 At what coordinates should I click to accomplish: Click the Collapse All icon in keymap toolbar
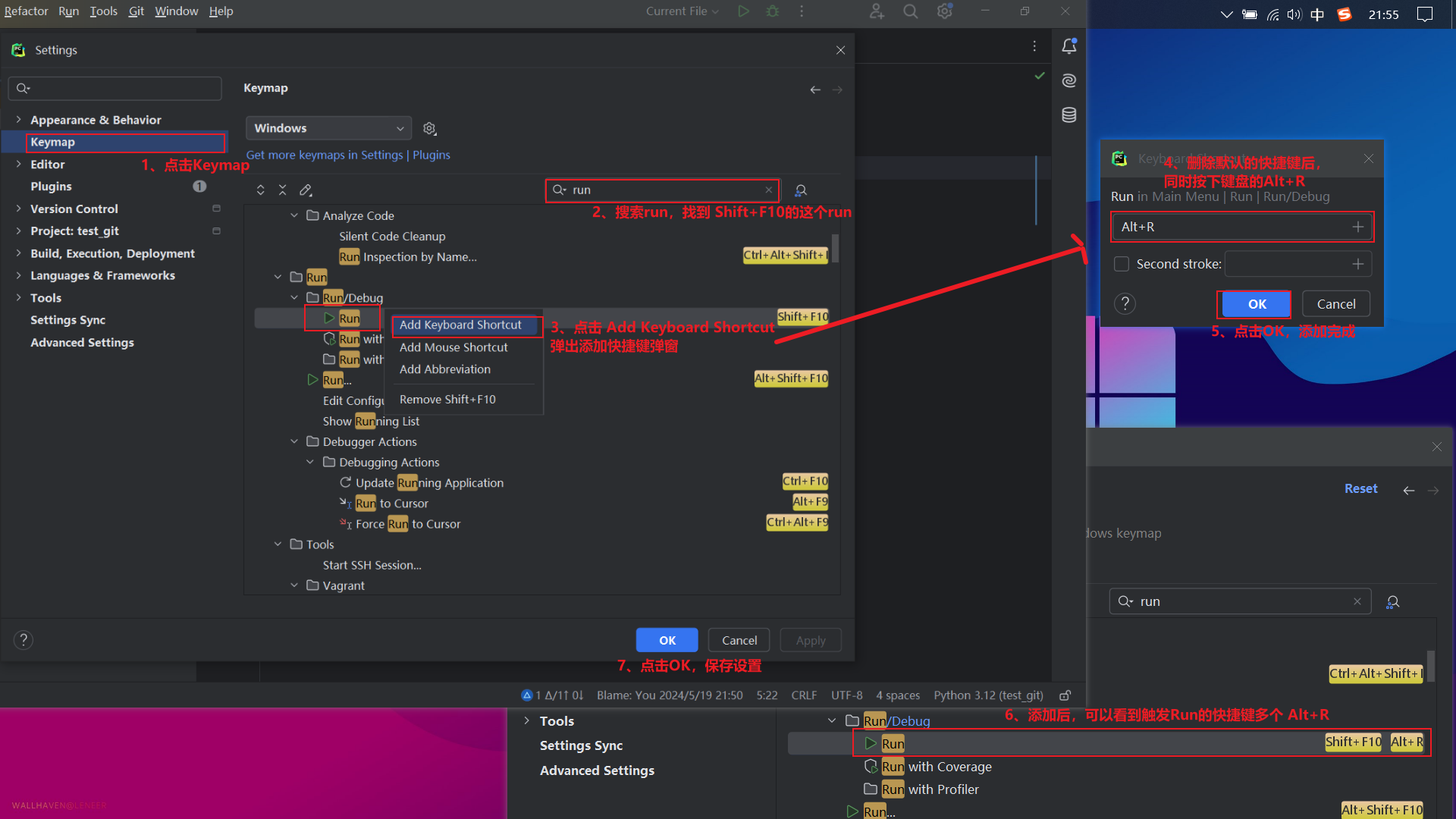point(282,190)
